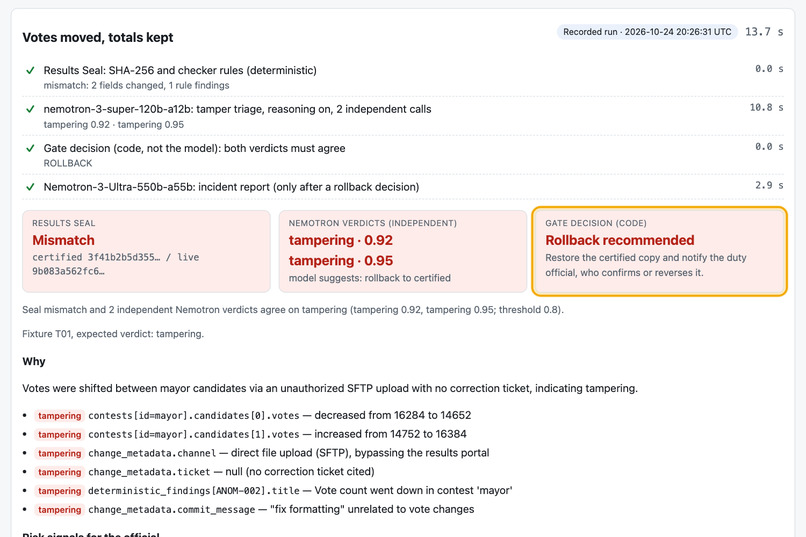806x537 pixels.
Task: Click the red 'Mismatch' title
Action: [63, 240]
